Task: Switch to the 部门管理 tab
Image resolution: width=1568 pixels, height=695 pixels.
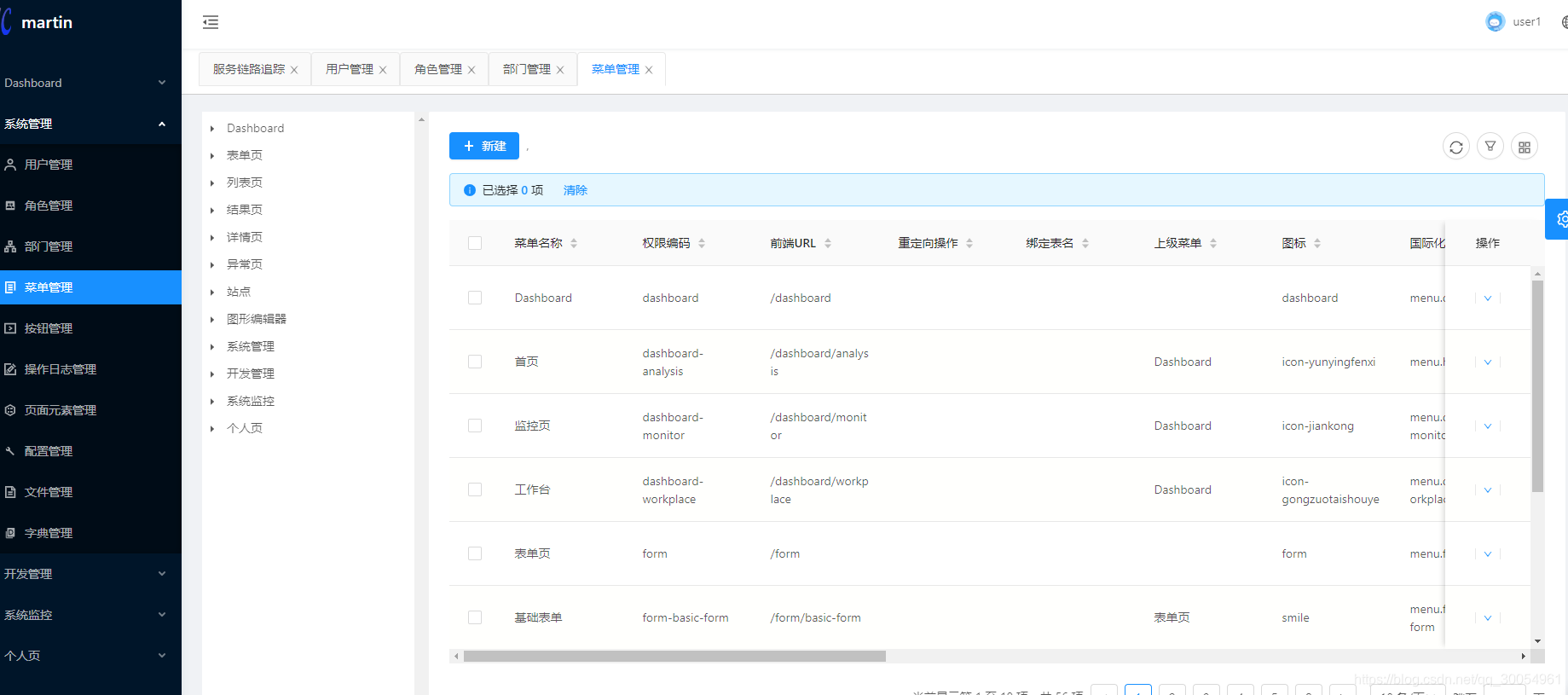Action: pos(527,69)
